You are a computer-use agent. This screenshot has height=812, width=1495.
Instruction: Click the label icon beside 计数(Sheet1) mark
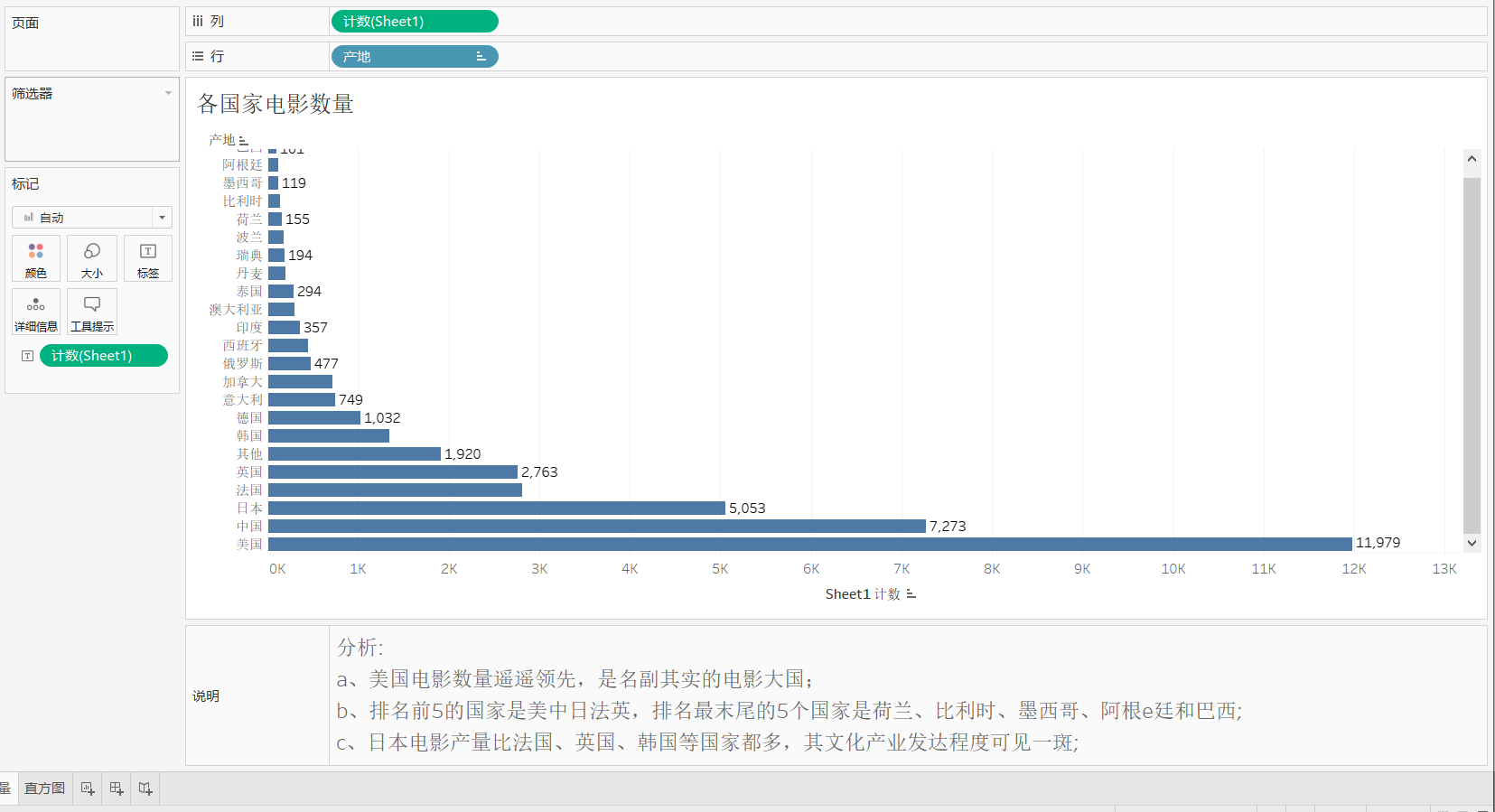(x=27, y=356)
